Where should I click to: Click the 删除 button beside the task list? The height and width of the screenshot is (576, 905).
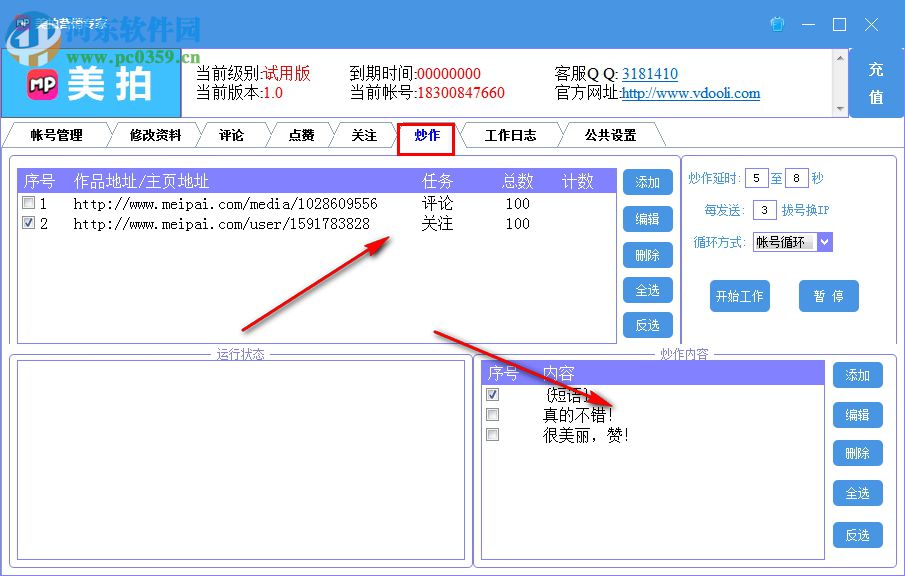tap(647, 254)
